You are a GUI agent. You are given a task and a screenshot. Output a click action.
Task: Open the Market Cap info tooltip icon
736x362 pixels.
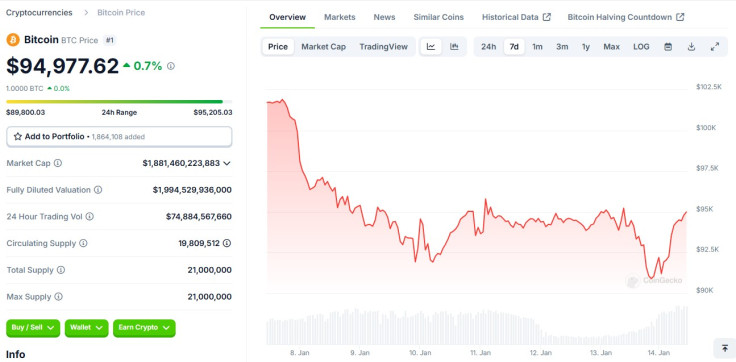[58, 163]
